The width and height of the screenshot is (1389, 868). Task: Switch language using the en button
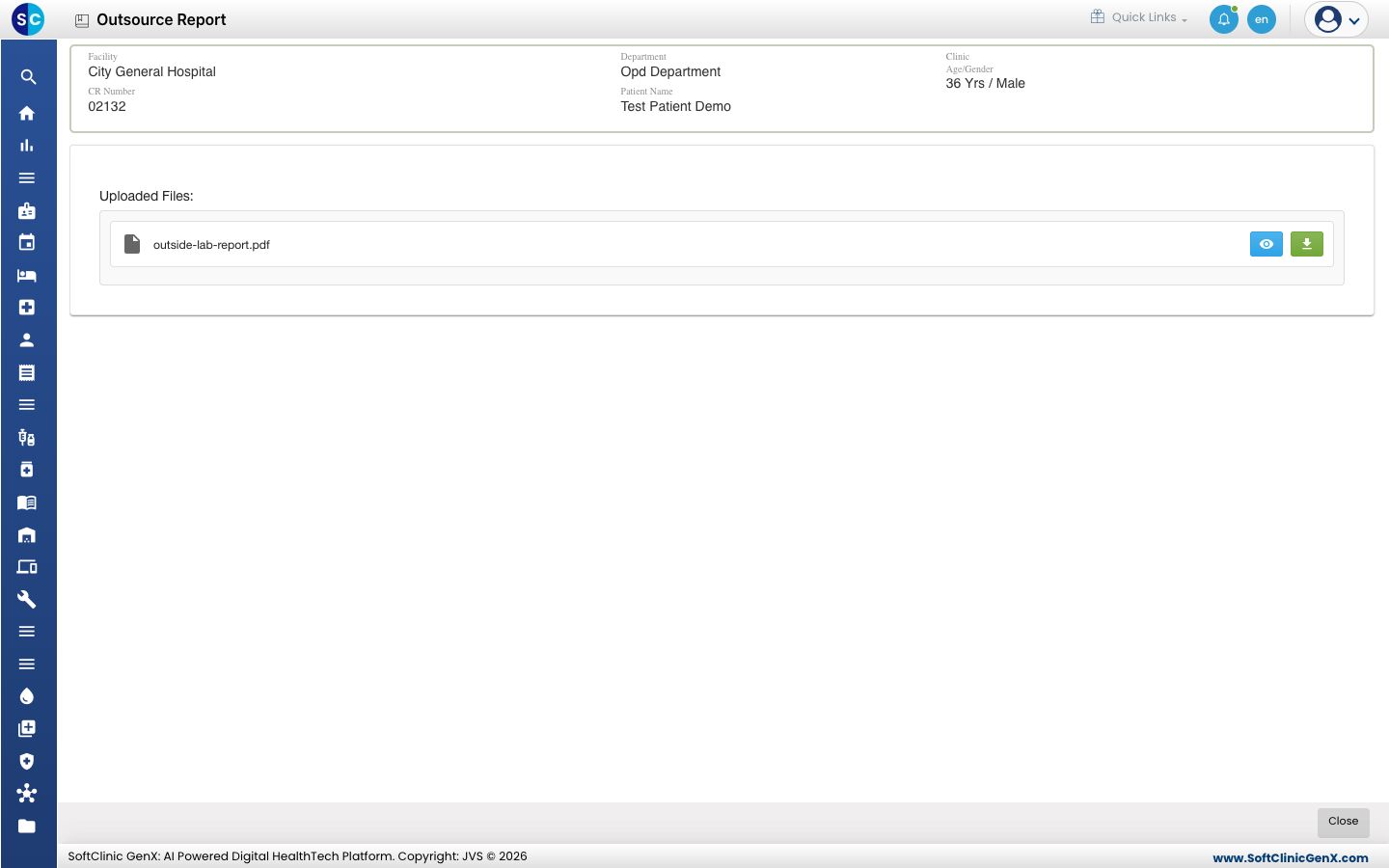point(1262,19)
